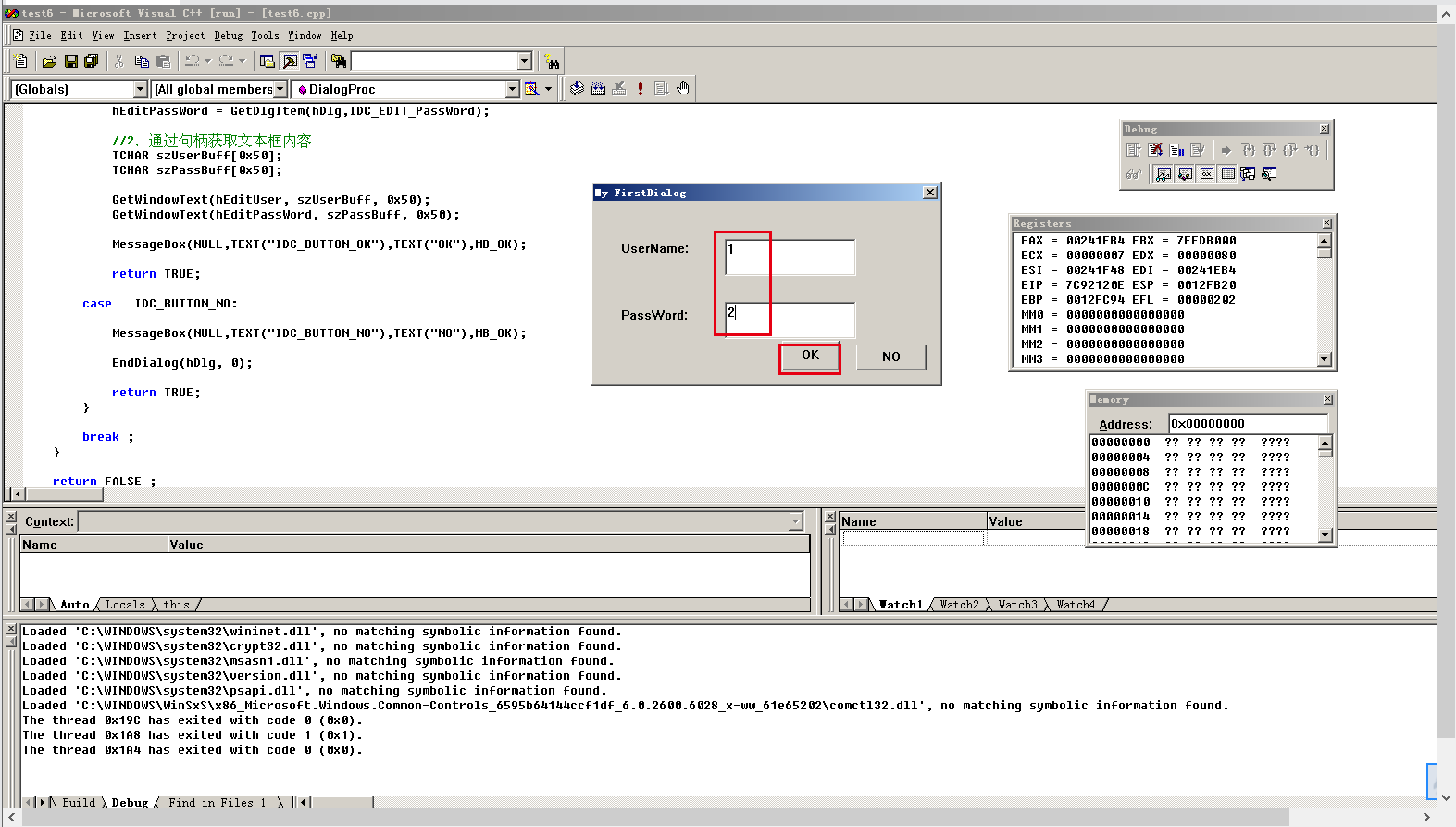This screenshot has height=827, width=1456.
Task: Click the Save floppy disk icon
Action: click(x=71, y=61)
